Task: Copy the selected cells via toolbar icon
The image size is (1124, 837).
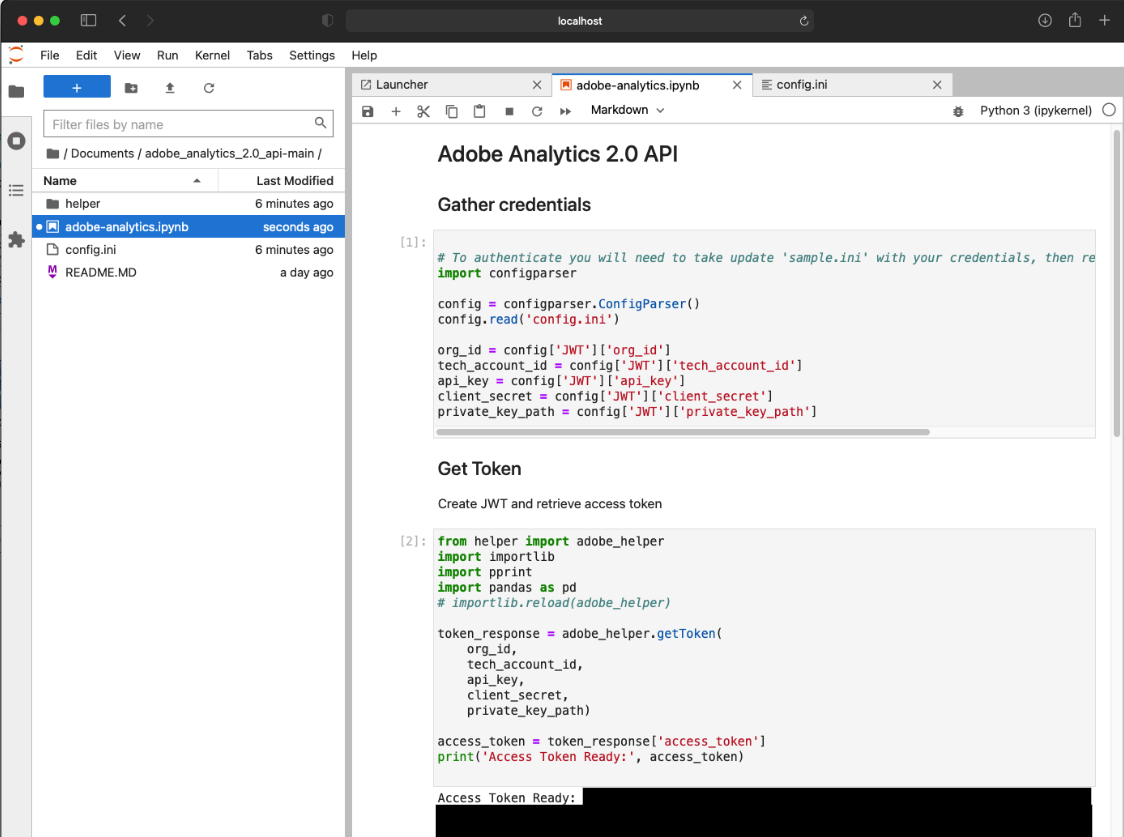Action: pyautogui.click(x=451, y=110)
